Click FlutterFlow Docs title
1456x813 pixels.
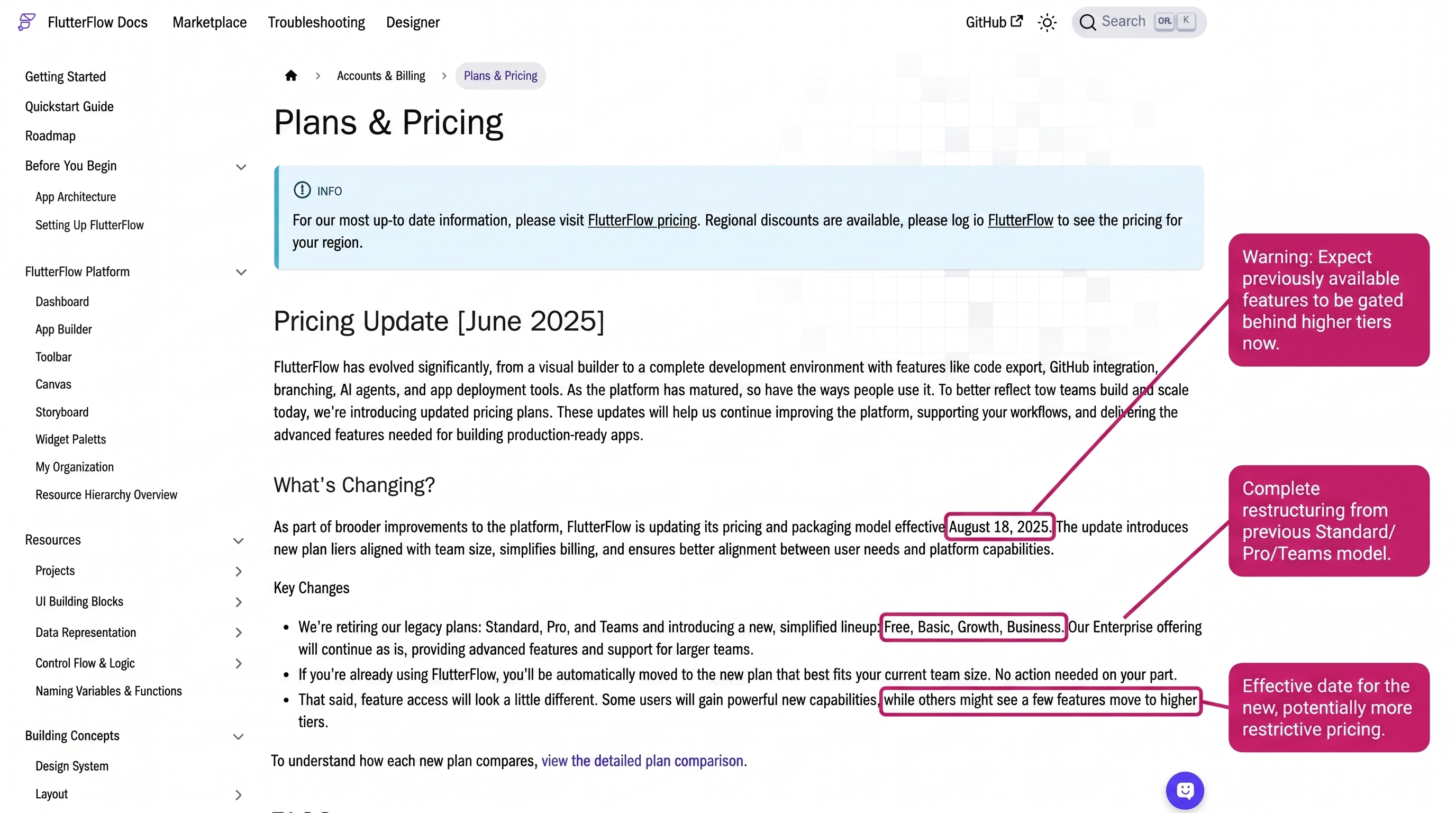[x=97, y=22]
